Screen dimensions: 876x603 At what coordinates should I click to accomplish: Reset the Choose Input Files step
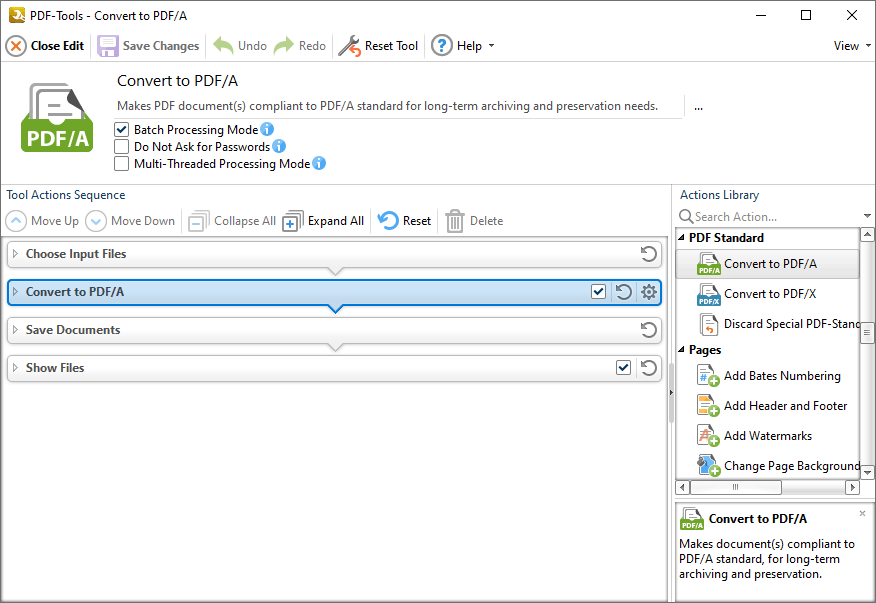point(649,254)
